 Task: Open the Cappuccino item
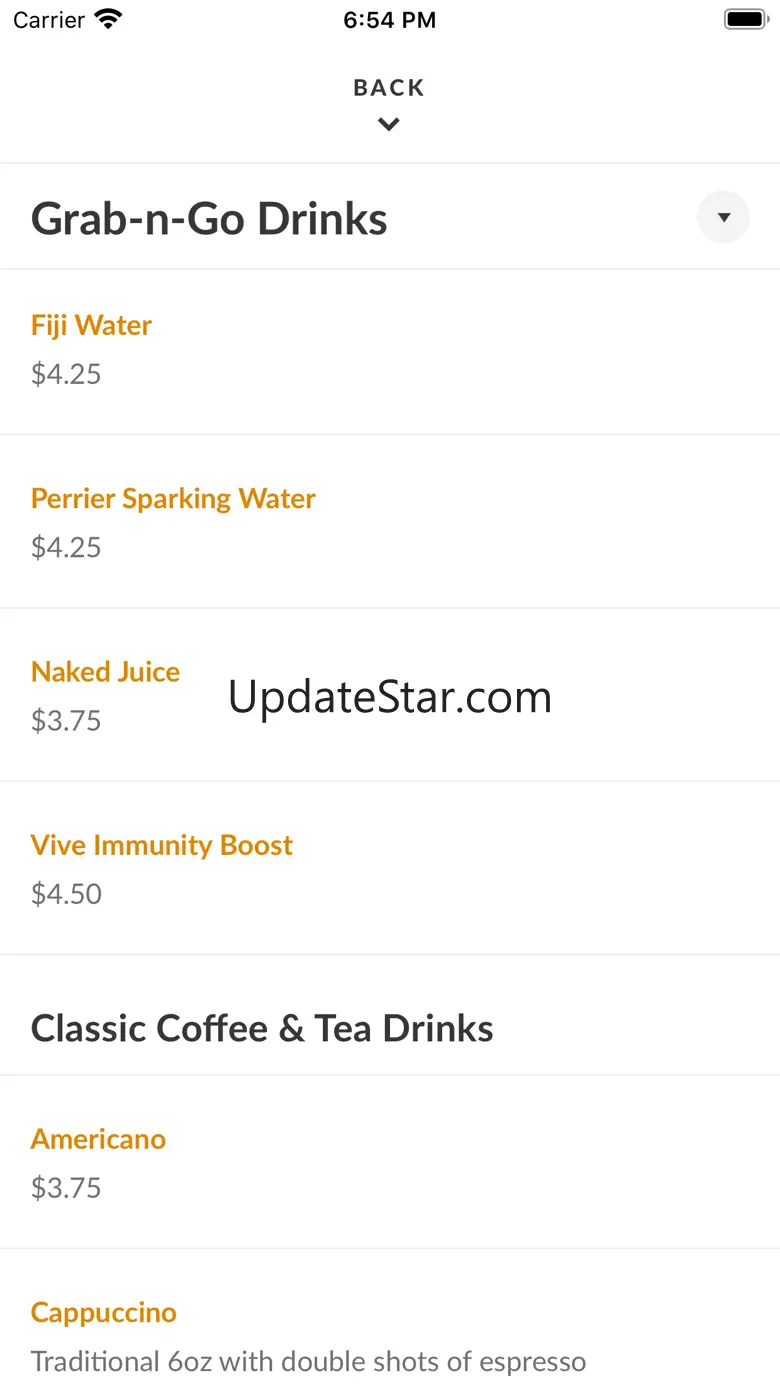pyautogui.click(x=103, y=1312)
